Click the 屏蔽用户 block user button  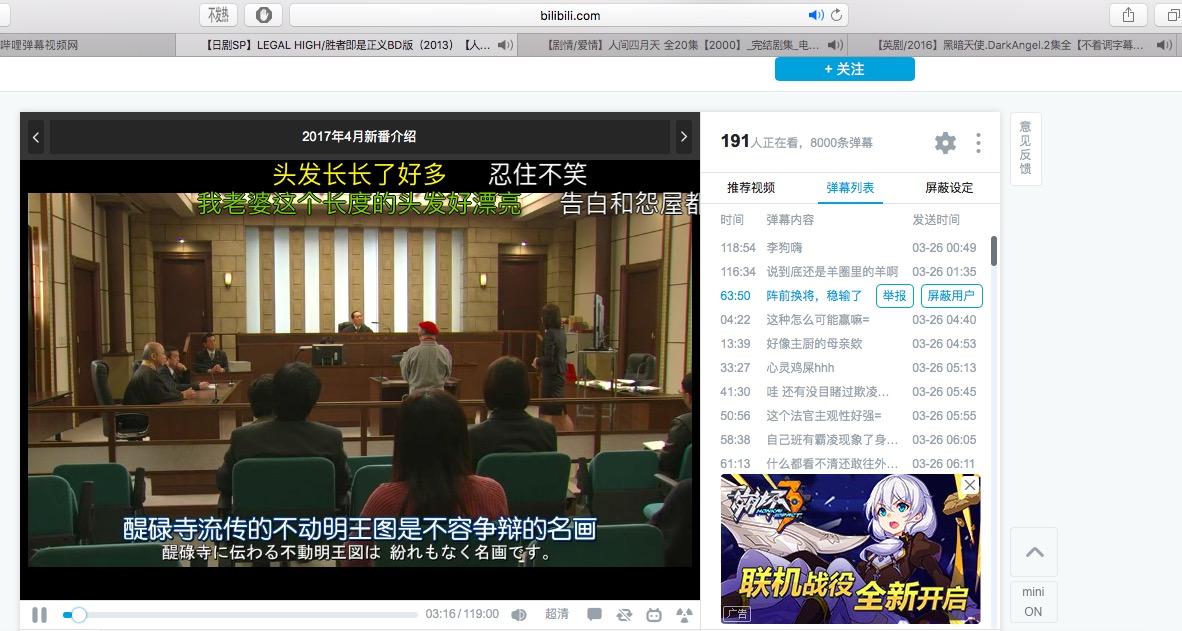pyautogui.click(x=951, y=296)
